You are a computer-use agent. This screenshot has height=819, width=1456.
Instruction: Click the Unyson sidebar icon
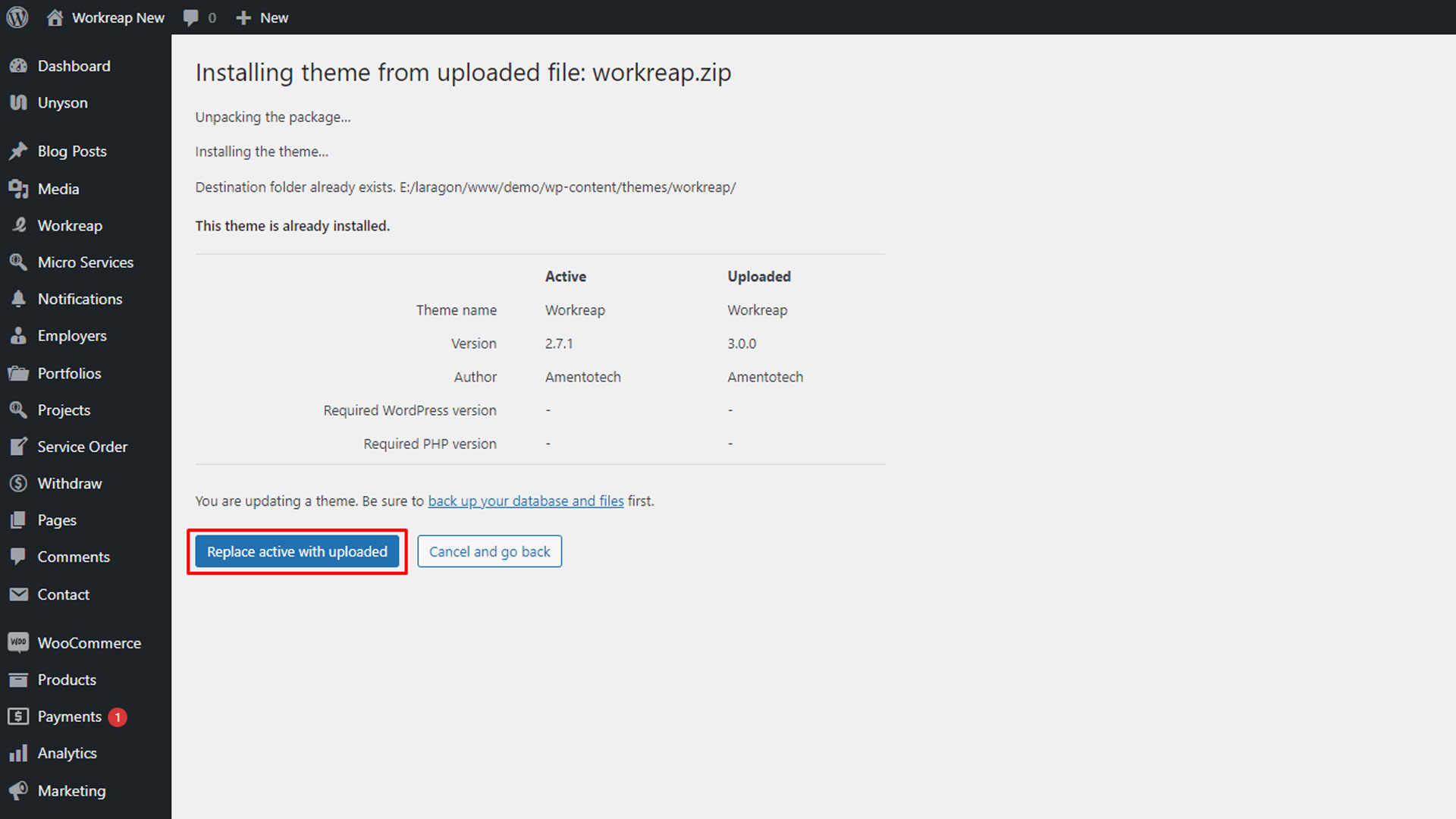tap(18, 102)
